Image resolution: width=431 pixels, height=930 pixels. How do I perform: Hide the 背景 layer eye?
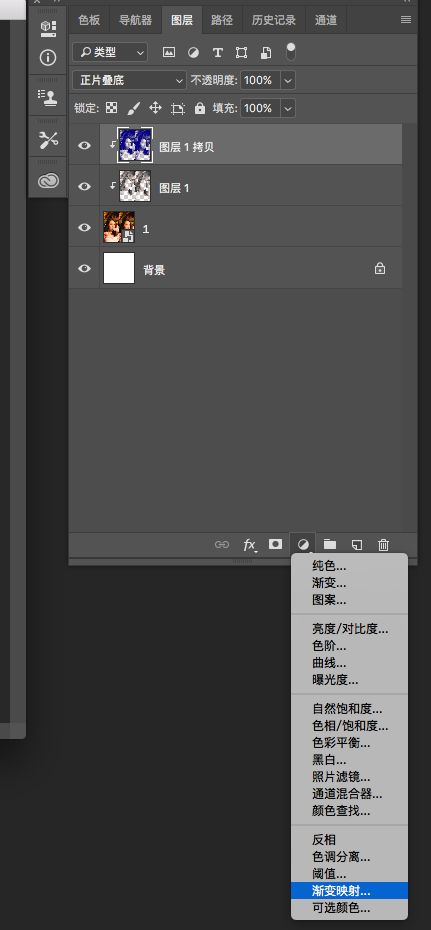[85, 268]
